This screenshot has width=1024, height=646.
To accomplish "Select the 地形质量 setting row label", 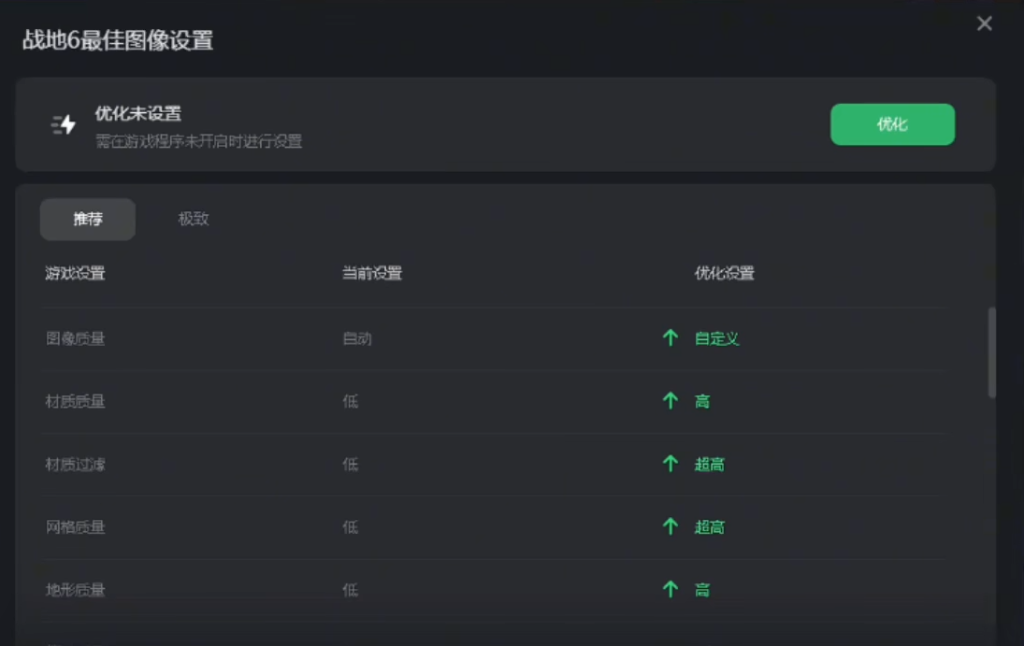I will pos(75,590).
